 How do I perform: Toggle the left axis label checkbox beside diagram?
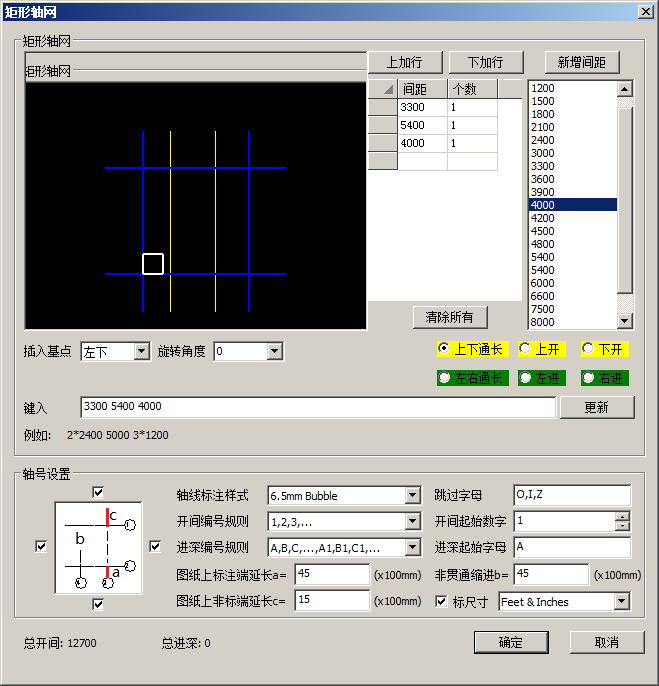point(41,546)
